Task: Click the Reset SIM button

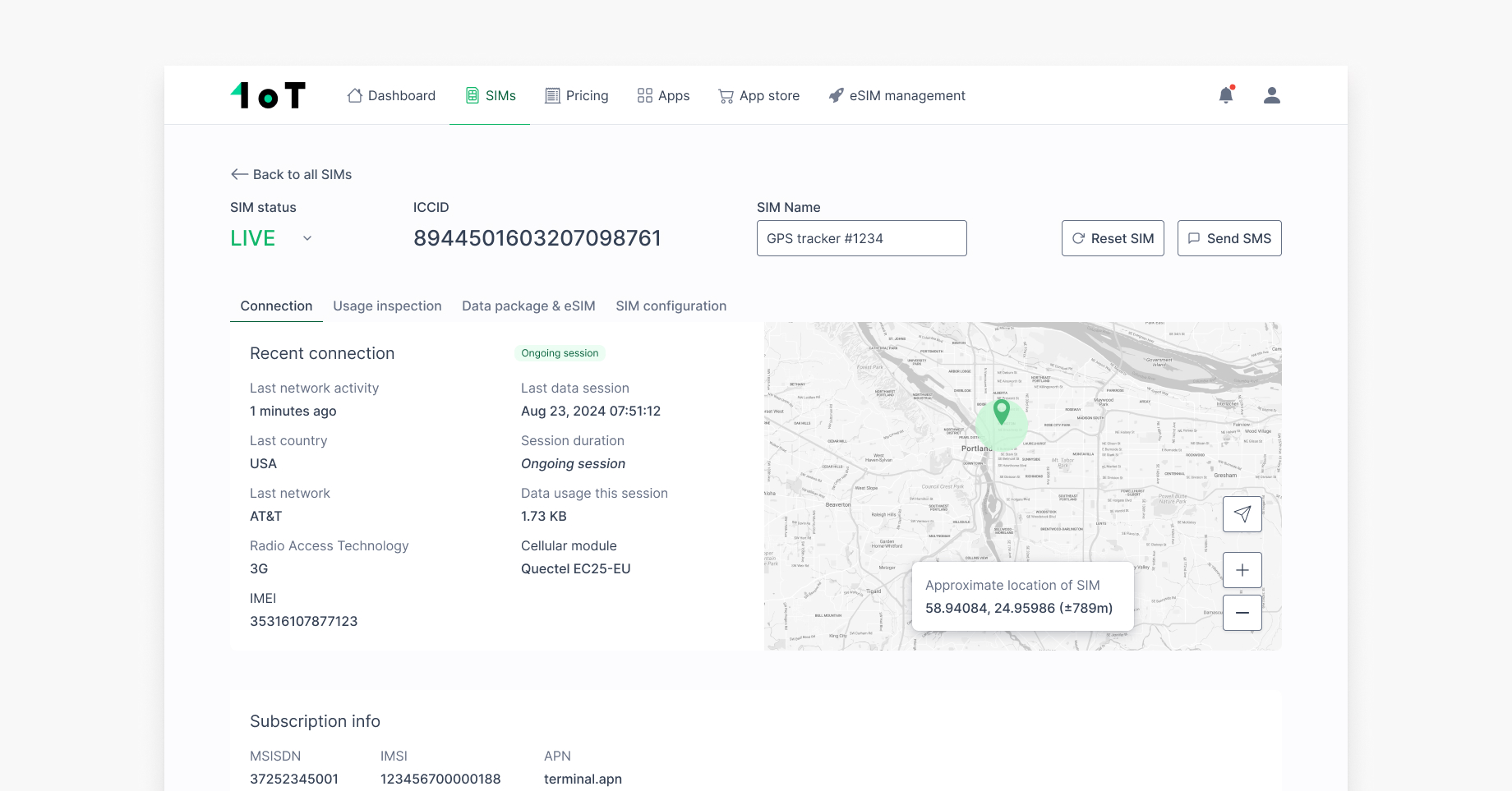Action: pyautogui.click(x=1113, y=238)
